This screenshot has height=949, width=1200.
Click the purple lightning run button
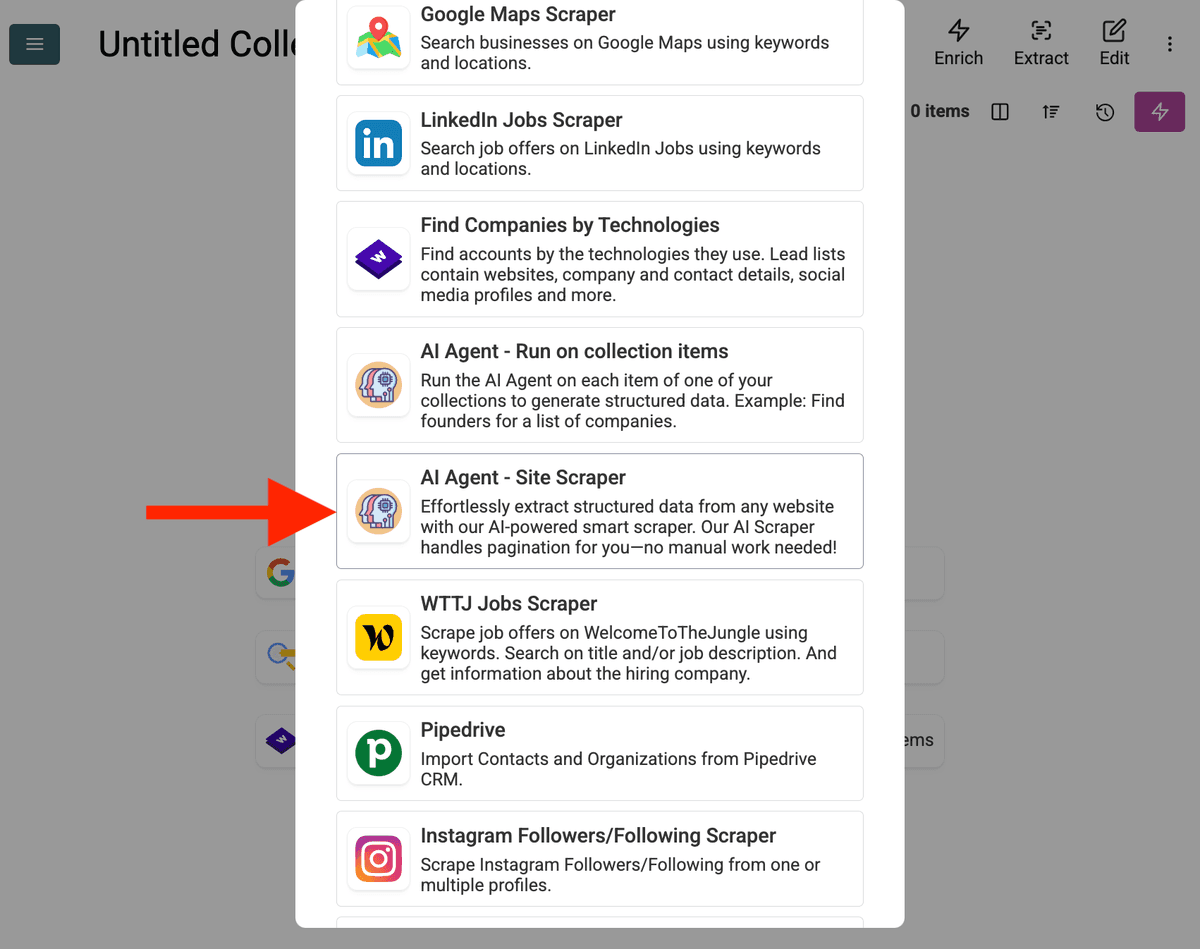click(x=1160, y=112)
